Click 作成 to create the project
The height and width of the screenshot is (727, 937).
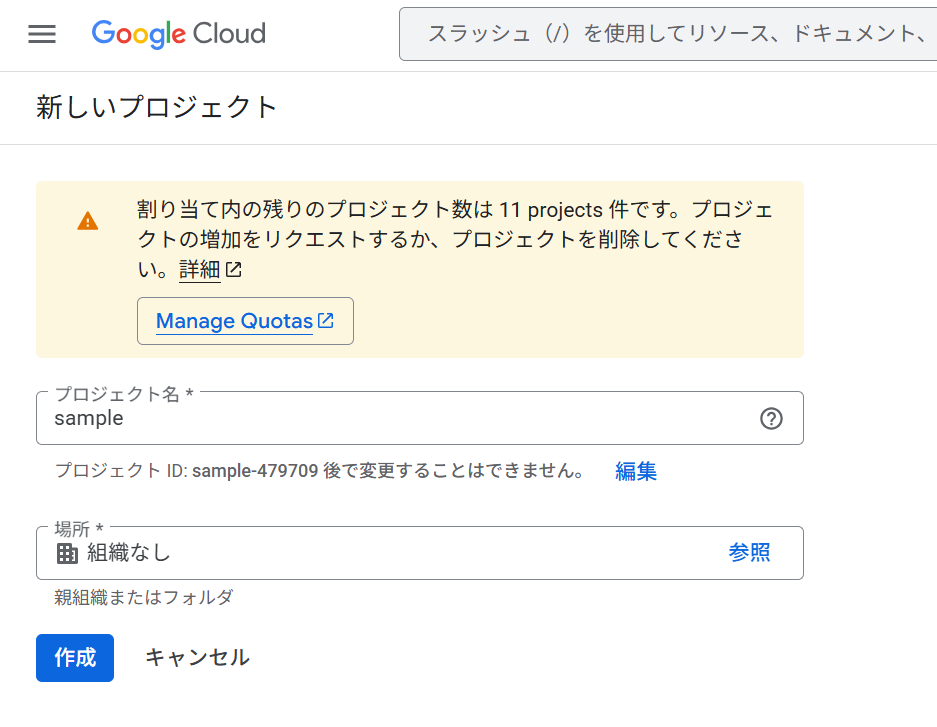[74, 658]
